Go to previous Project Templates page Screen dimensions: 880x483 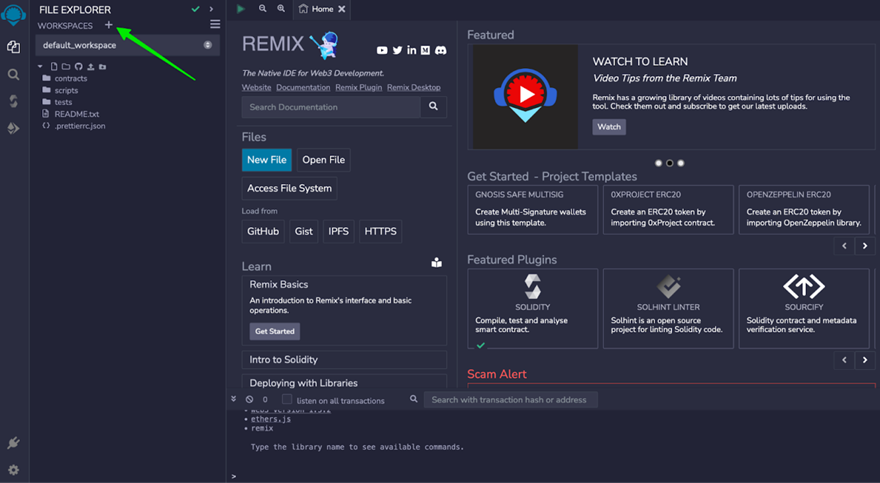click(x=844, y=246)
